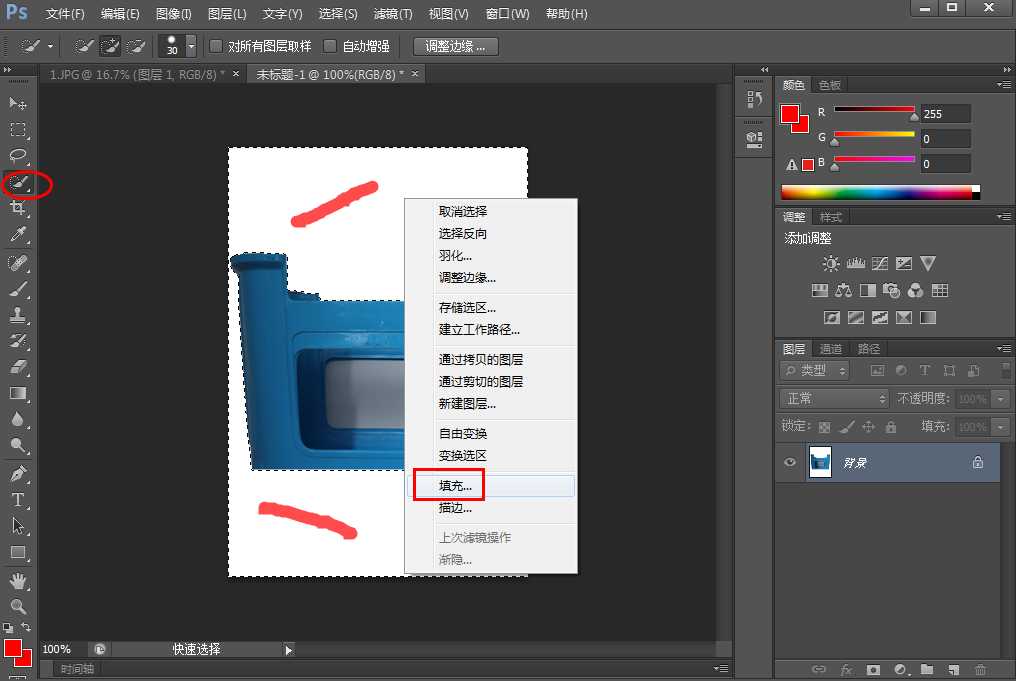Viewport: 1016px width, 681px height.
Task: Open the layer filter type dropdown
Action: [x=814, y=371]
